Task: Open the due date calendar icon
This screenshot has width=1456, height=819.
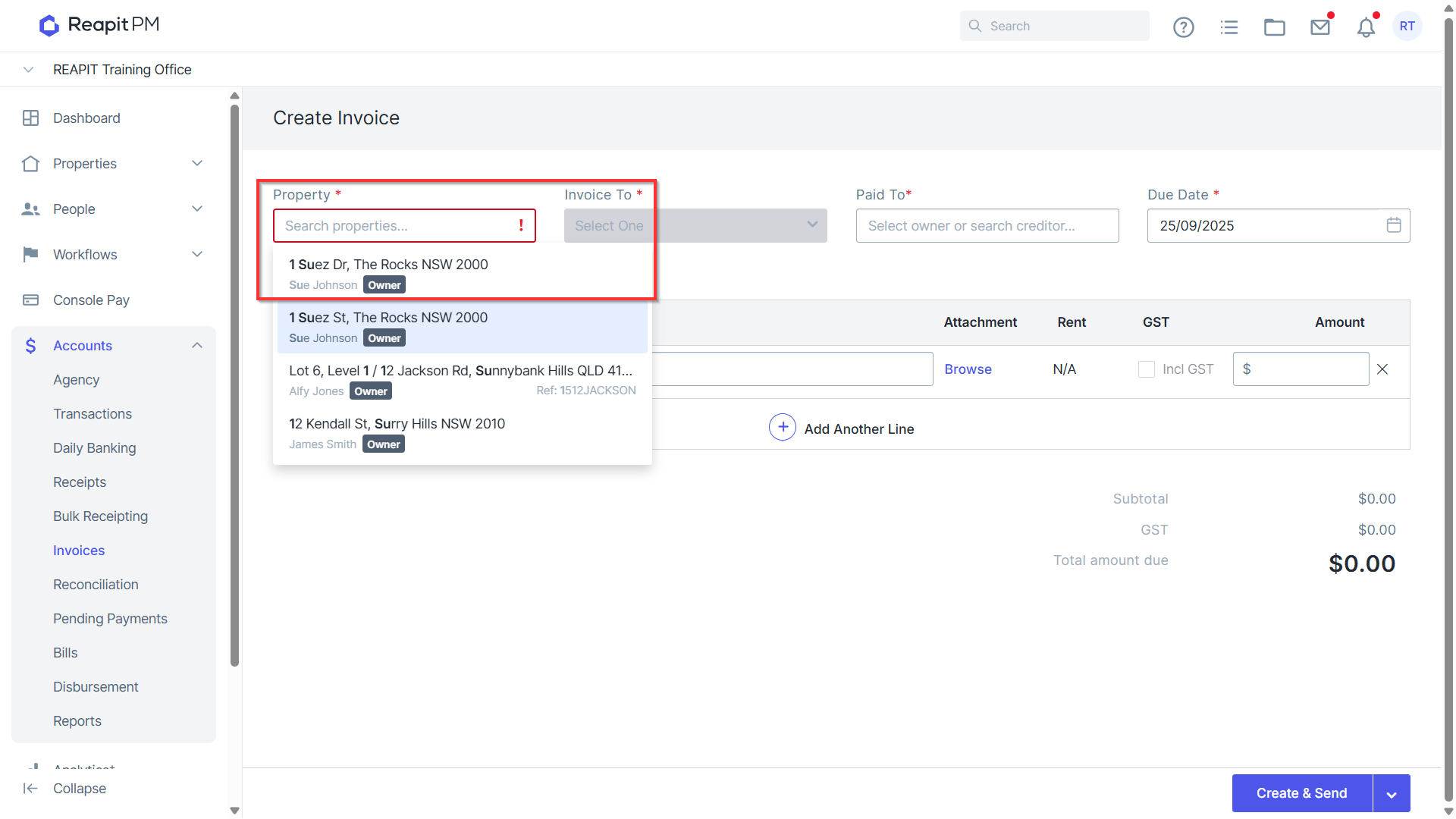Action: (x=1394, y=225)
